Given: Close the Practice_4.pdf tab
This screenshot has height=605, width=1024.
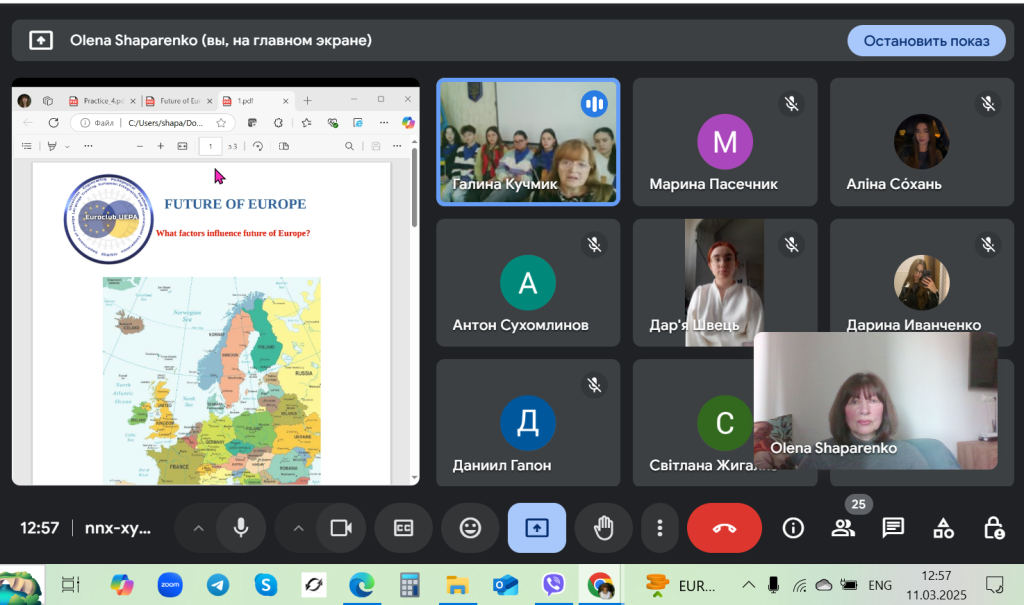Looking at the screenshot, I should point(133,101).
